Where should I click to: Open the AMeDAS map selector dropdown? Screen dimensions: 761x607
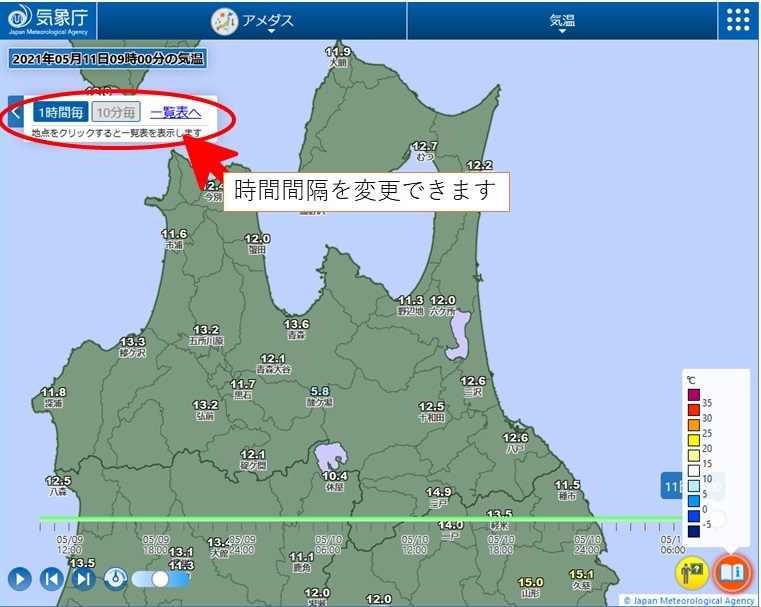point(252,21)
